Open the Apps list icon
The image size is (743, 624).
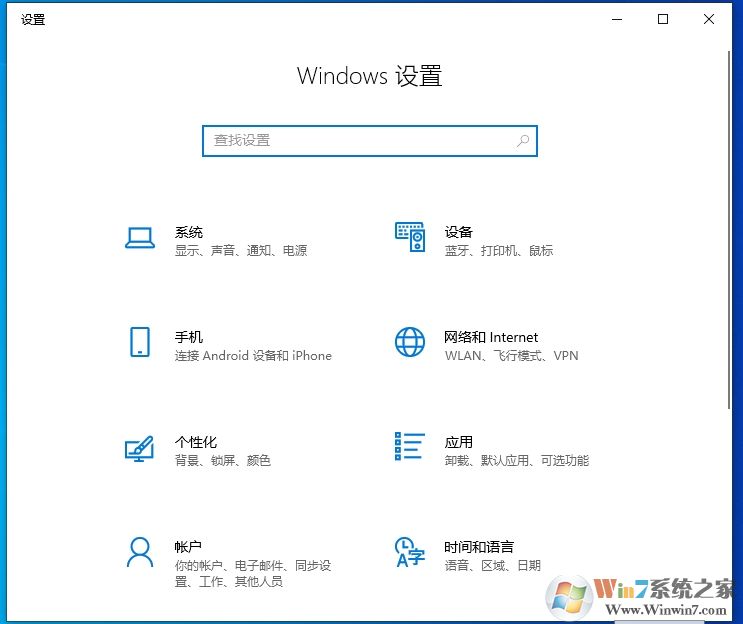[x=410, y=446]
